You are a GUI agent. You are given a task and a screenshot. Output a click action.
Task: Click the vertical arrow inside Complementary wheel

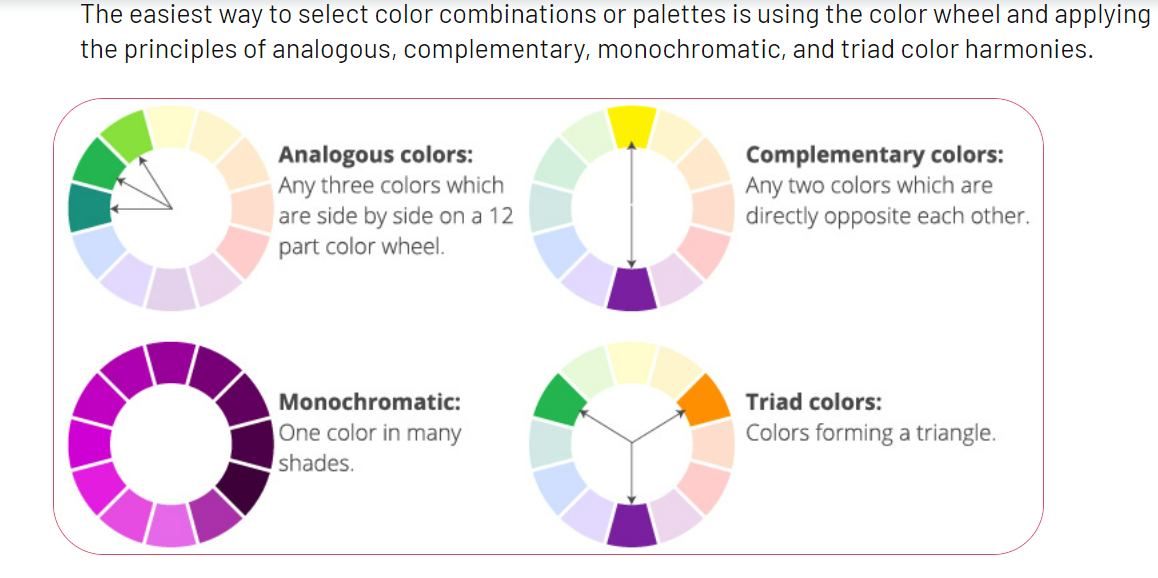[x=631, y=205]
